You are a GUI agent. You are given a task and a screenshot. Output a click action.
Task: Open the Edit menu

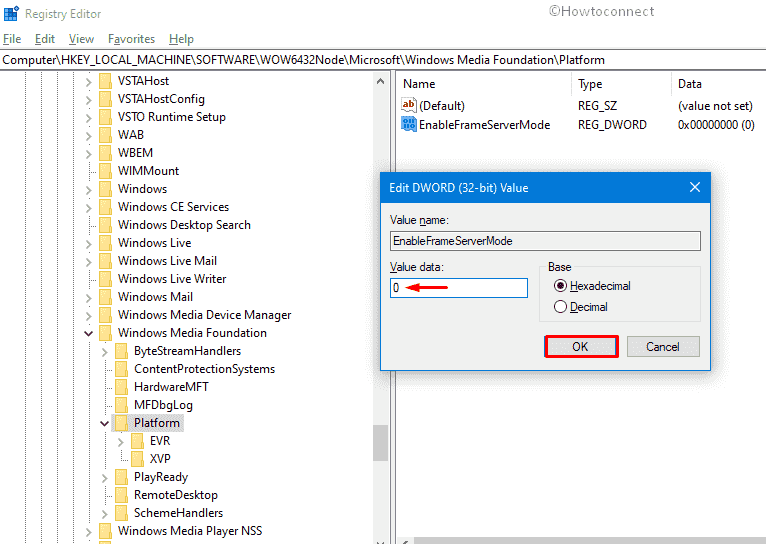click(44, 39)
